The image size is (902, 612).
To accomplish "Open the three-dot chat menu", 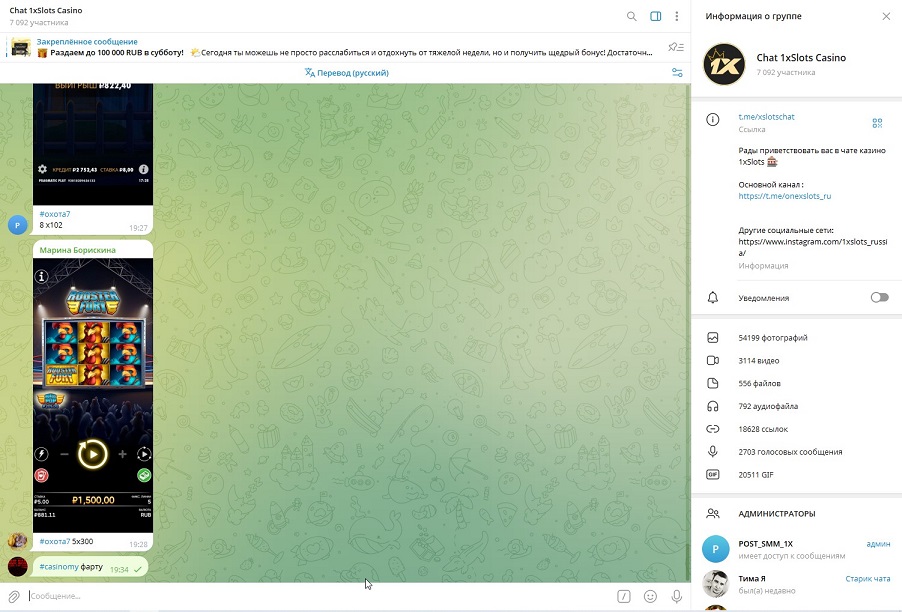I will [676, 16].
